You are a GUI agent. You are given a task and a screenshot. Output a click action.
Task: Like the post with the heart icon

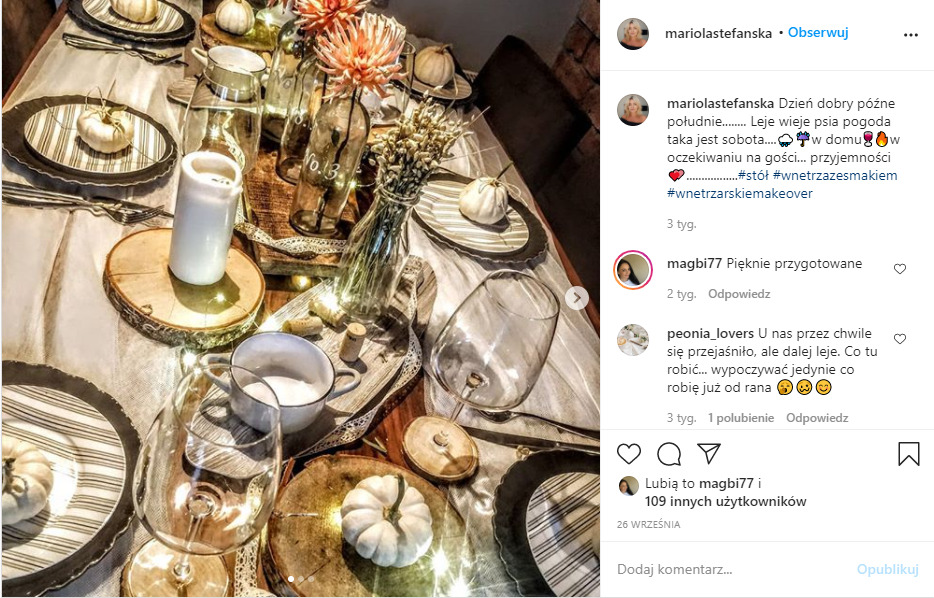click(628, 454)
